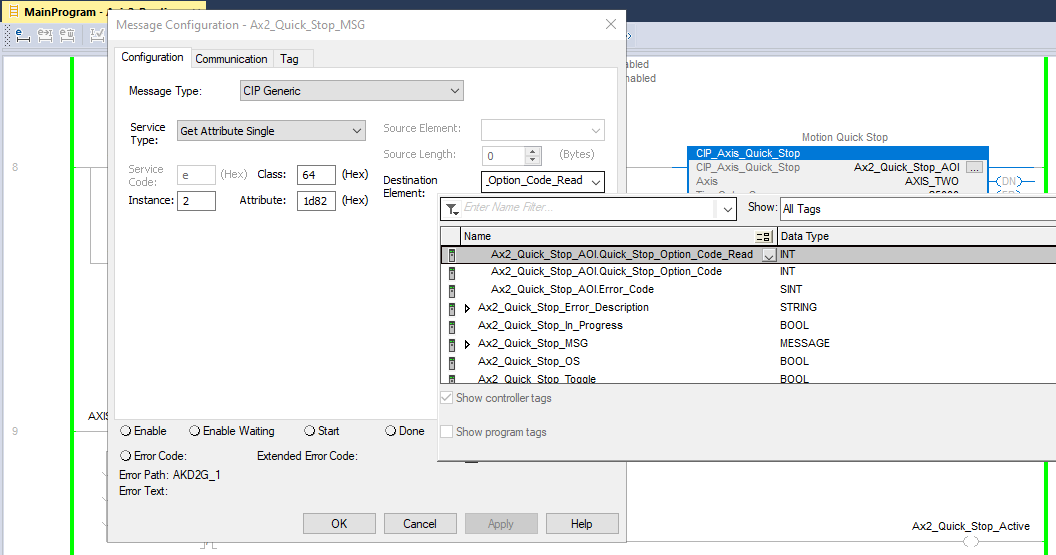1056x555 pixels.
Task: Click the CIP_Axis_Quick_Stop instruction title bar
Action: coord(838,154)
